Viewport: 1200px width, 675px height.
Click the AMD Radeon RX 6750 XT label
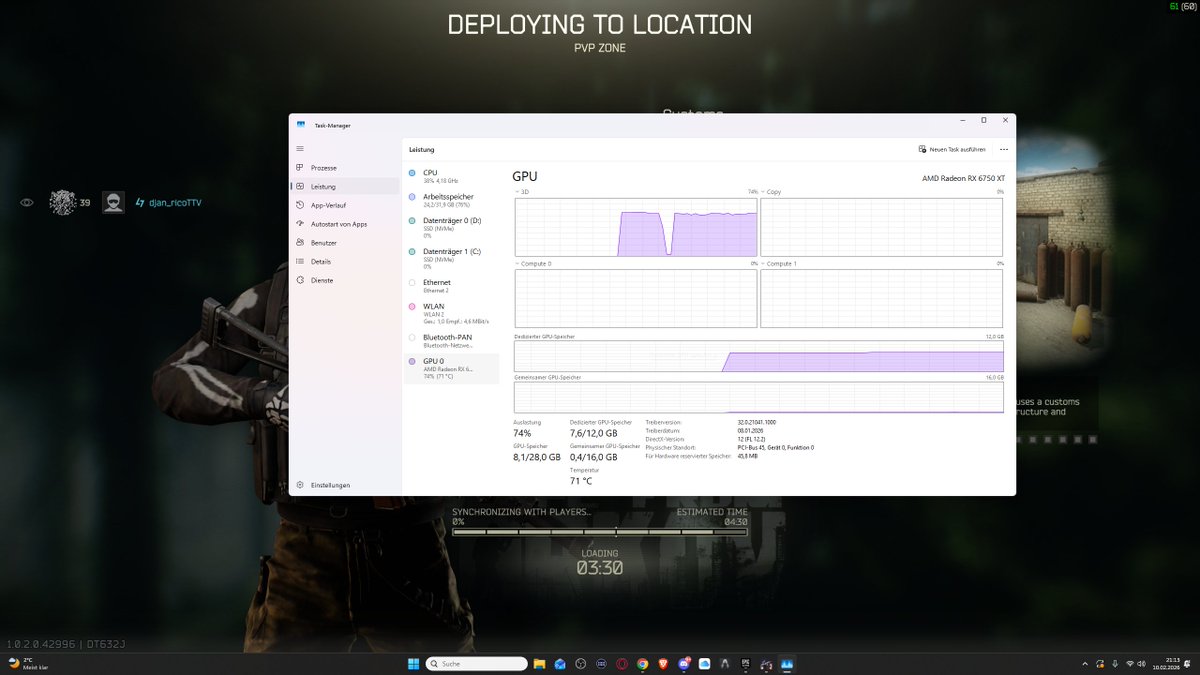962,178
